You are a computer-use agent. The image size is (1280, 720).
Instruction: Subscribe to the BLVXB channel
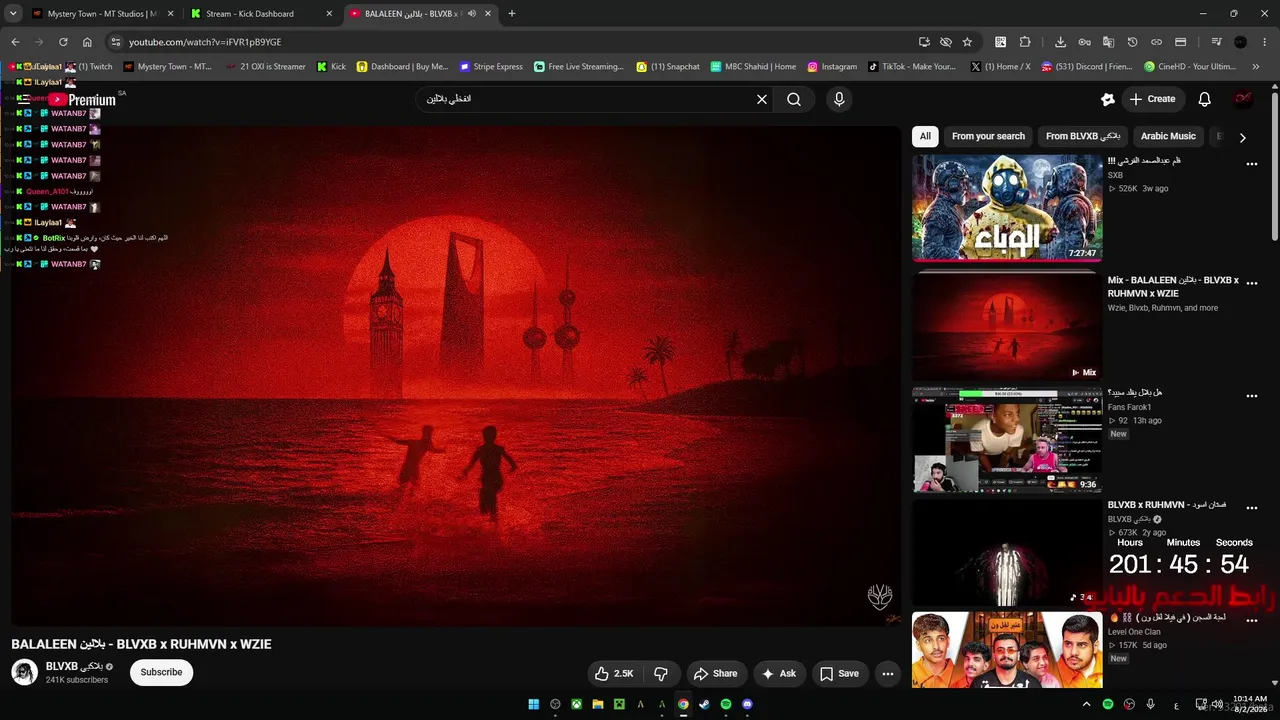point(161,673)
